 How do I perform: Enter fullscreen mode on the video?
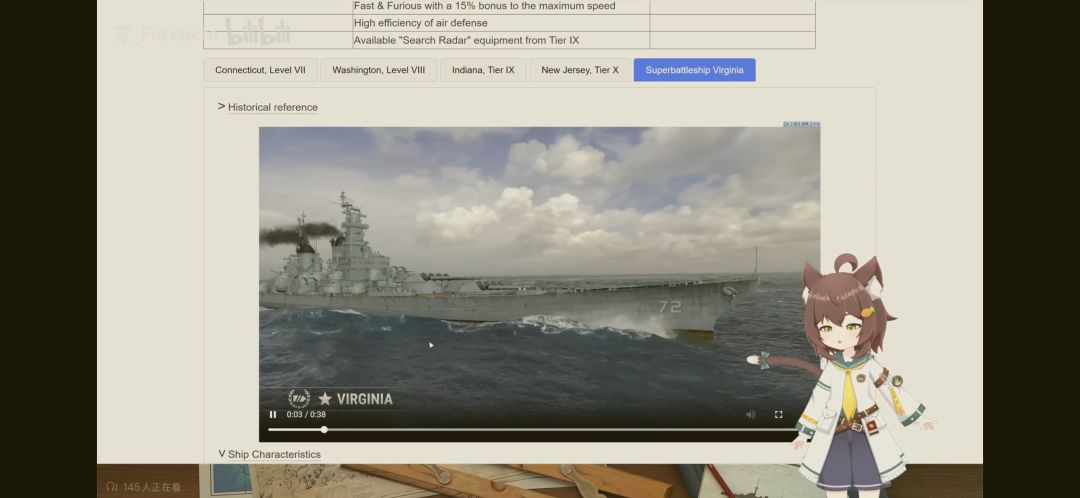click(778, 415)
